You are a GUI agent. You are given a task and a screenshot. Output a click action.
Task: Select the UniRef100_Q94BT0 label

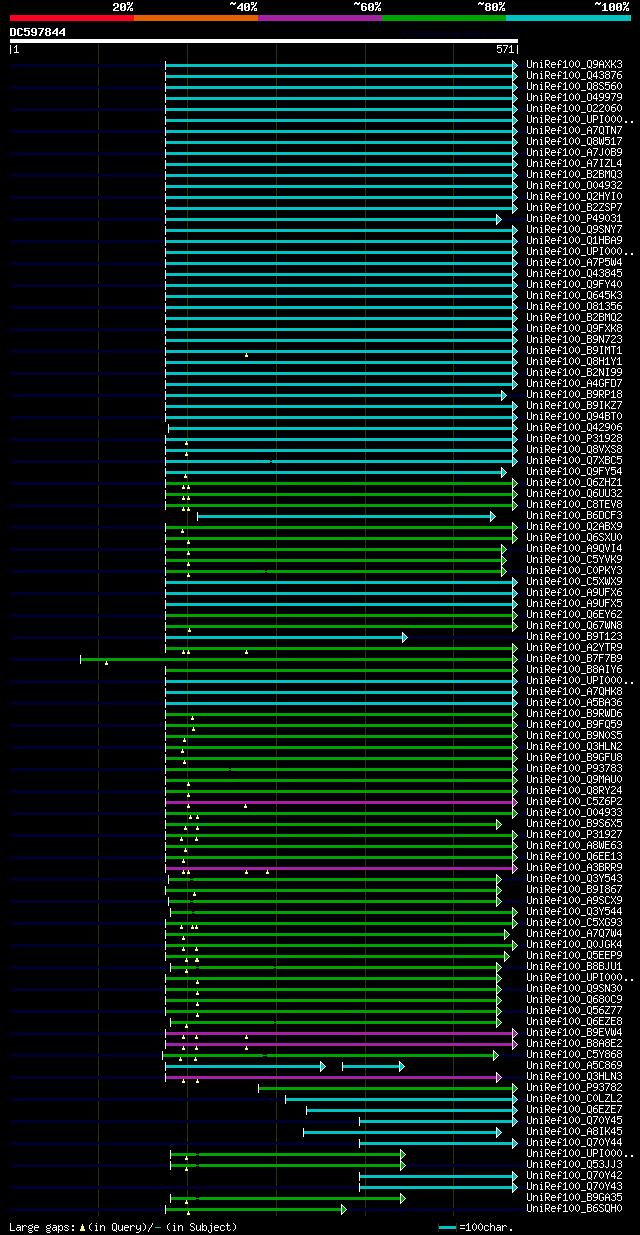(574, 416)
